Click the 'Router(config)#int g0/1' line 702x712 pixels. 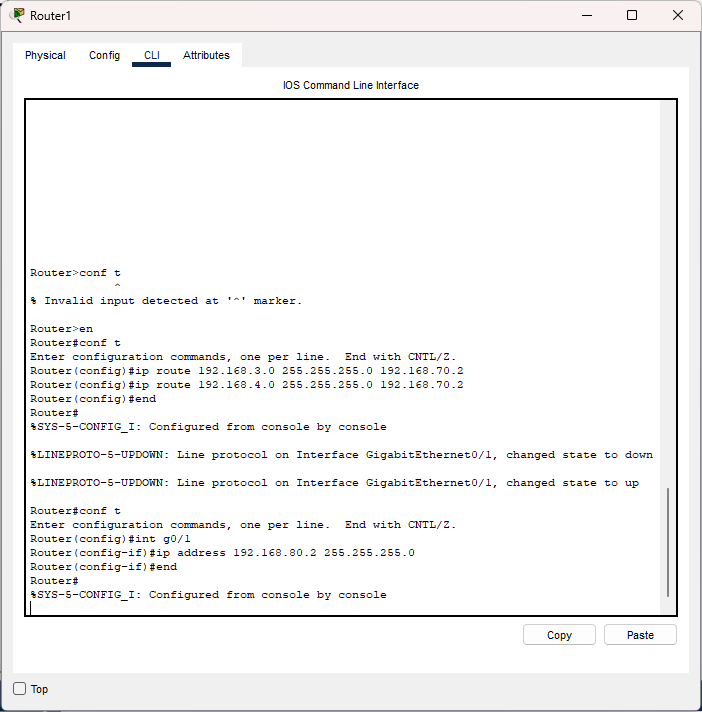pyautogui.click(x=110, y=539)
